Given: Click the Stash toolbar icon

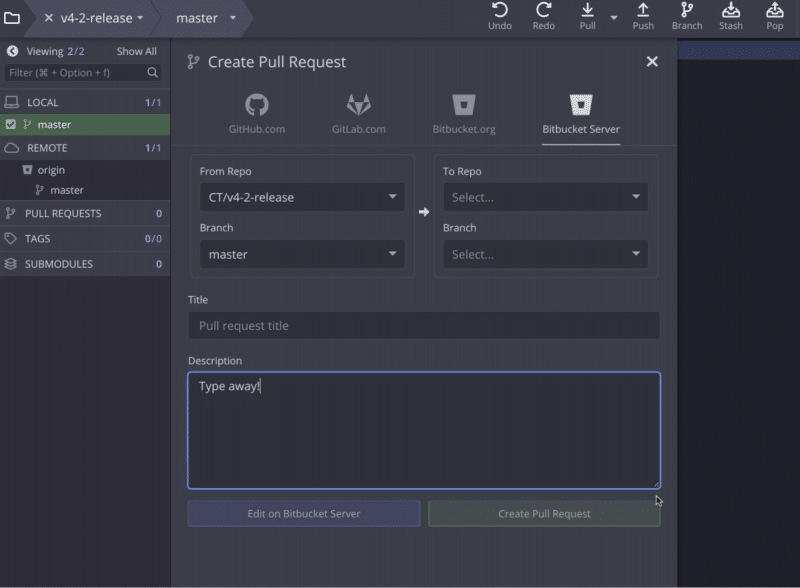Looking at the screenshot, I should point(731,16).
